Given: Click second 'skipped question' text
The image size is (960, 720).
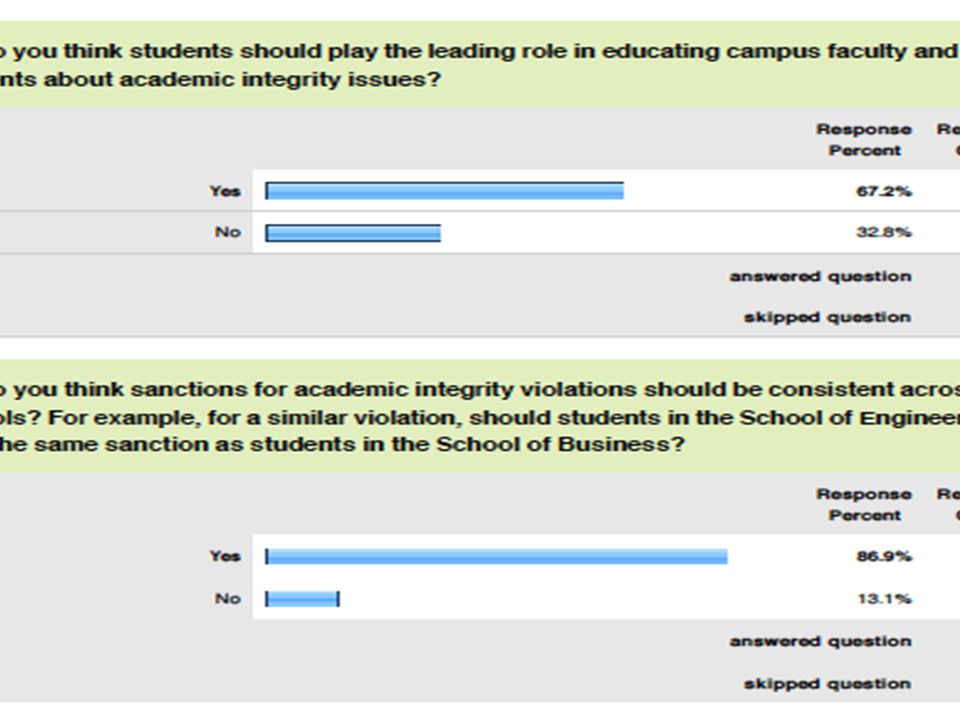Looking at the screenshot, I should (x=827, y=683).
